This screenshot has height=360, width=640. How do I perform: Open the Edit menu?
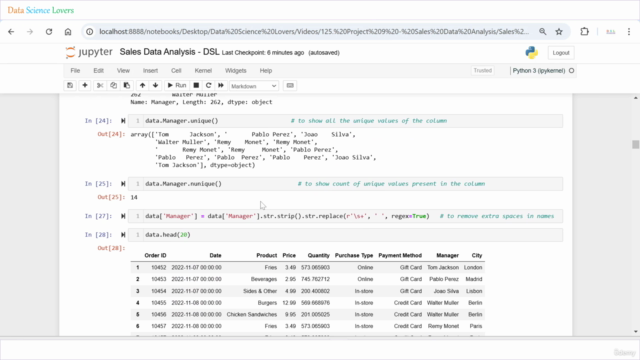(x=98, y=71)
